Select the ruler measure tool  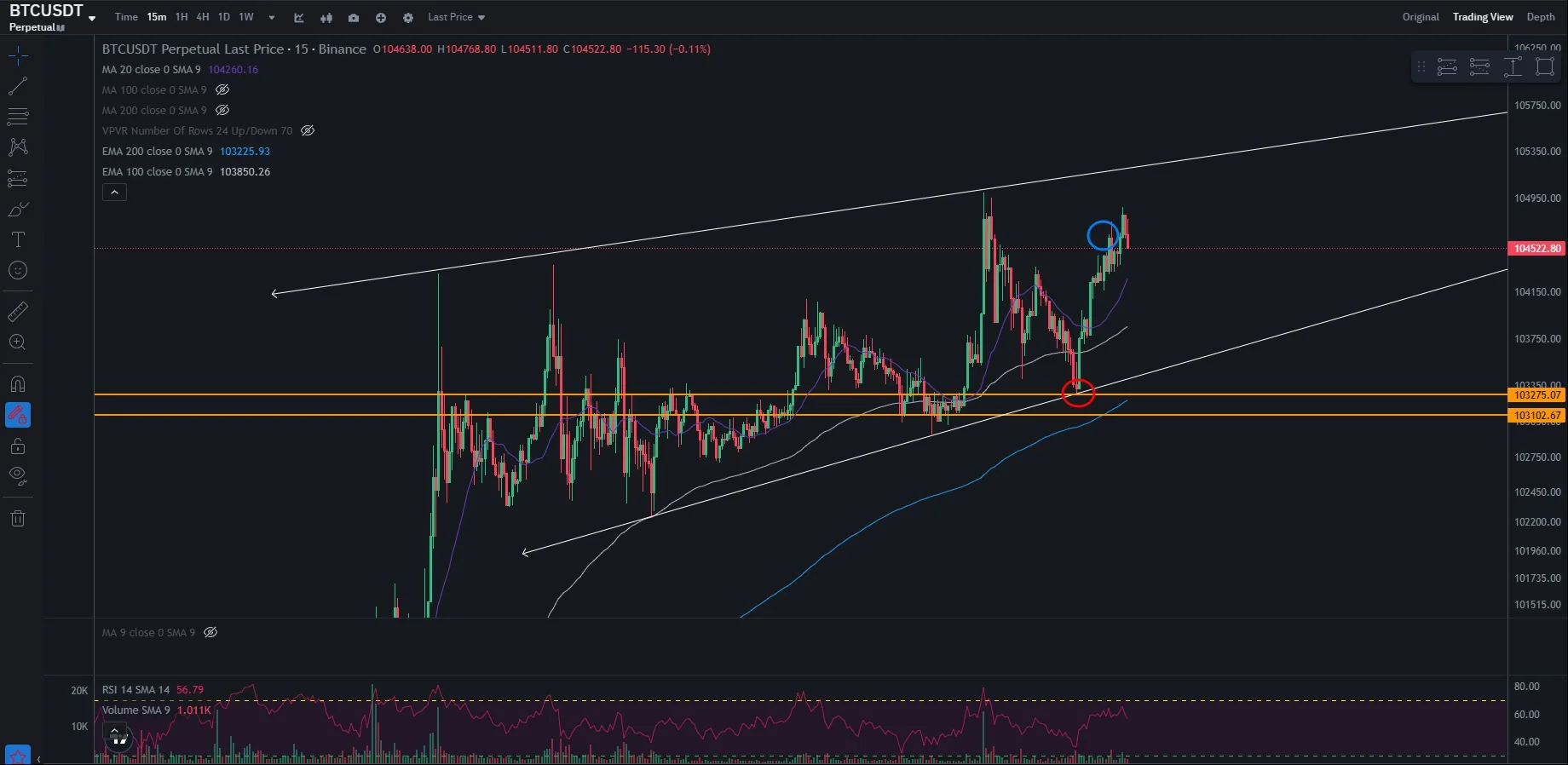pyautogui.click(x=18, y=312)
